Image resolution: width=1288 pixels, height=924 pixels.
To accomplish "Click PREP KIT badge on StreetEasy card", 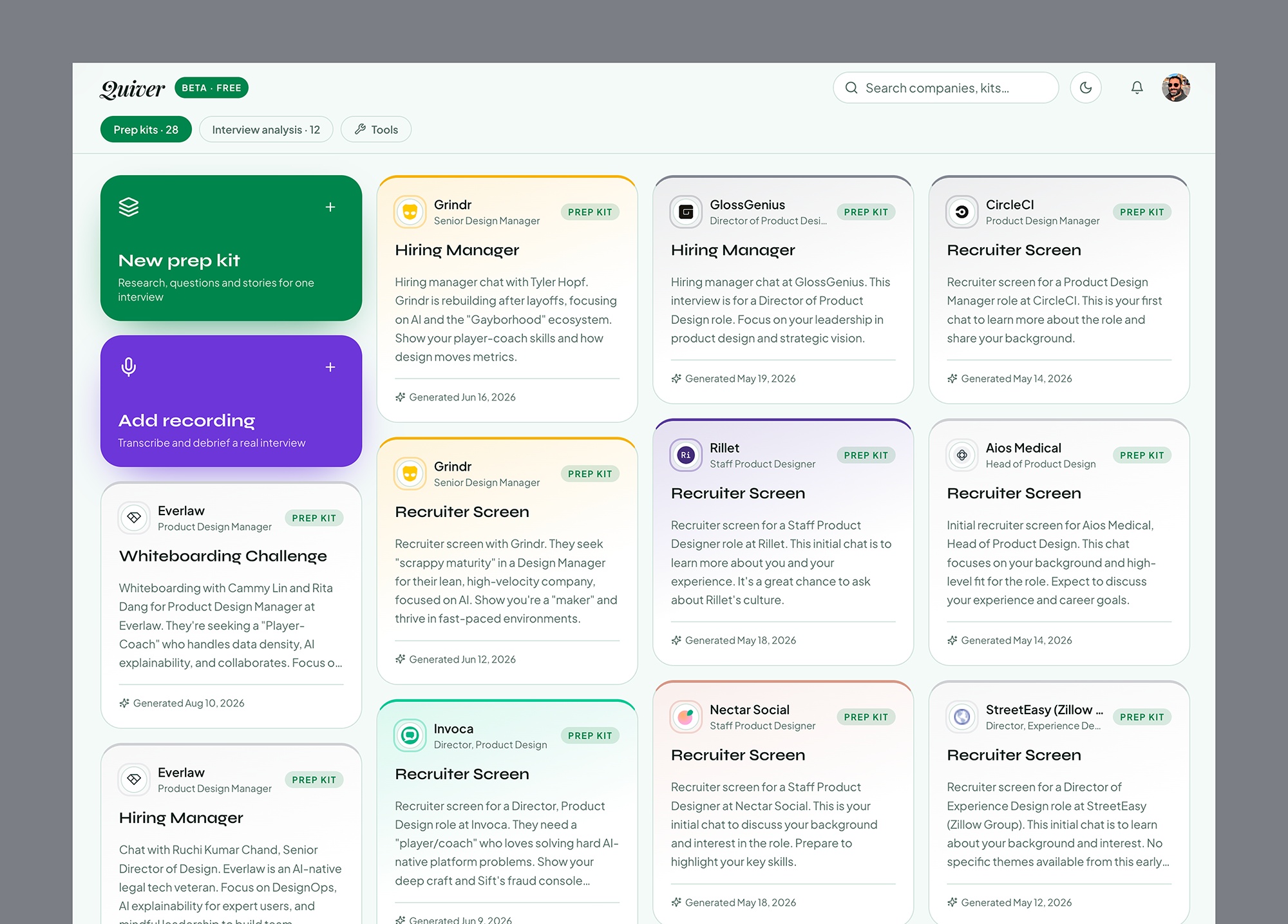I will coord(1142,717).
